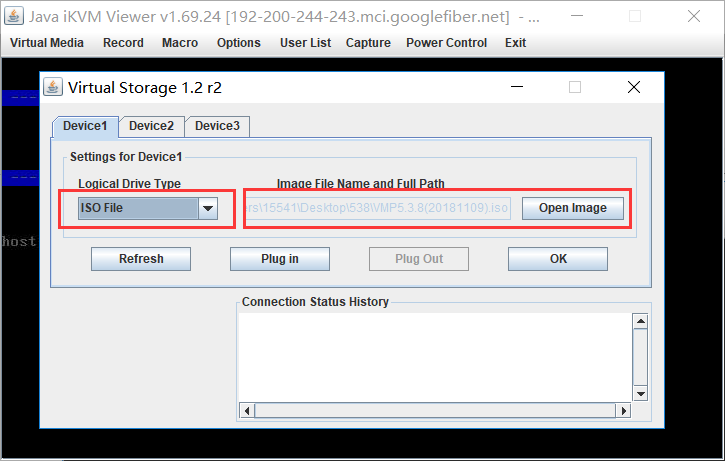Open the Virtual Media menu
The width and height of the screenshot is (725, 461).
coord(46,43)
